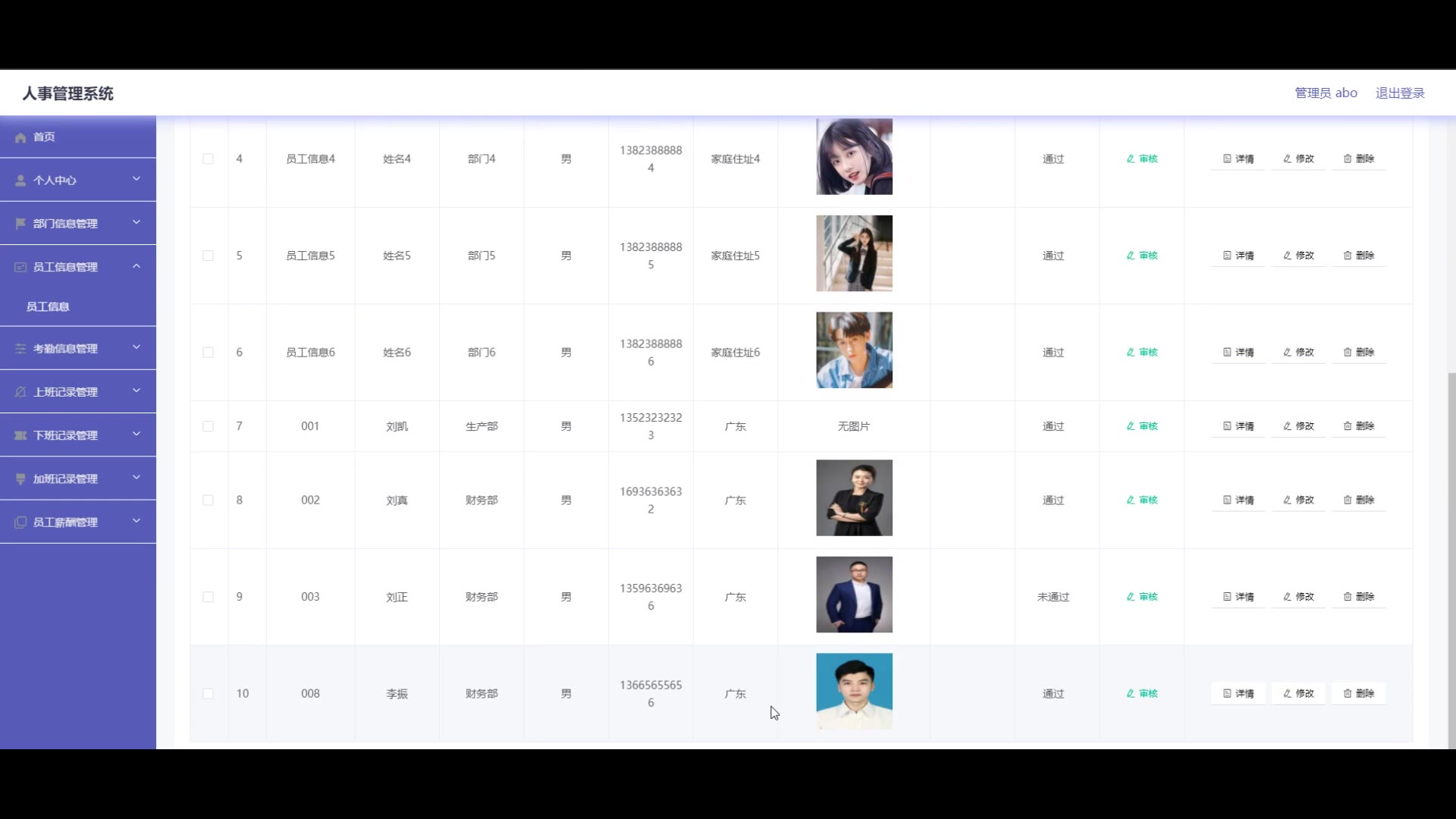Check the box for employee 刘真

pyautogui.click(x=208, y=500)
